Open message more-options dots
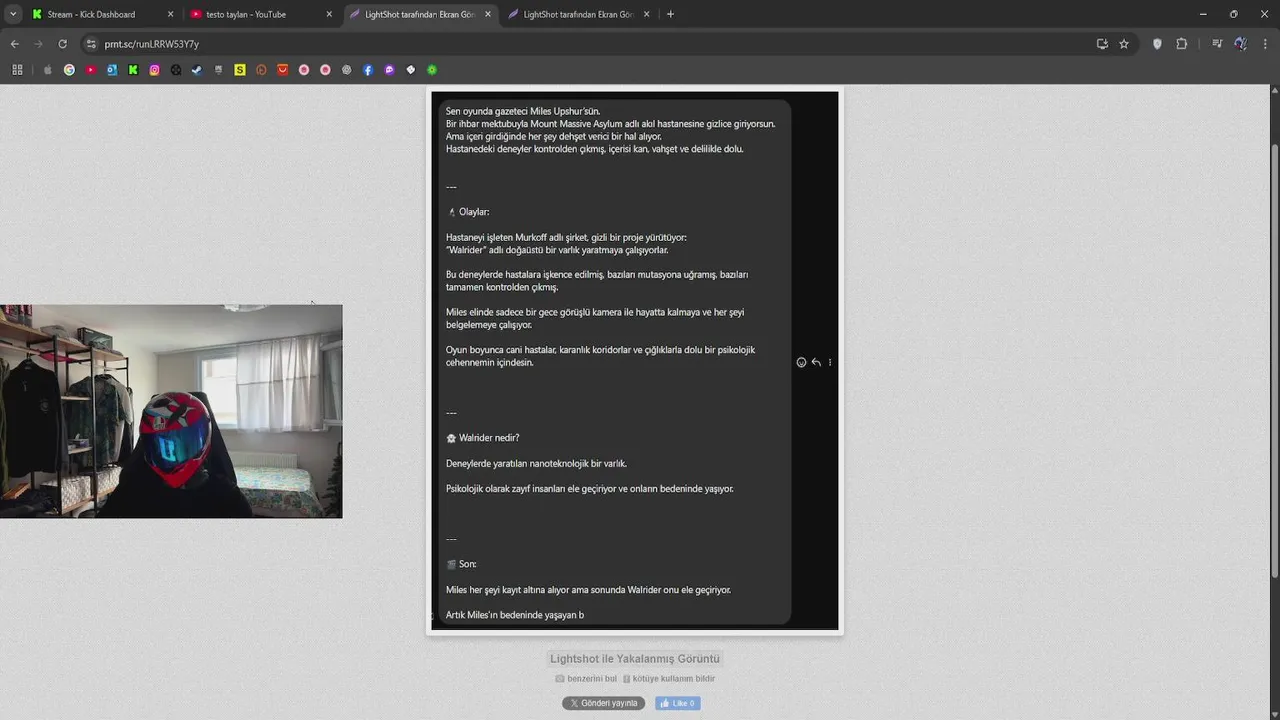This screenshot has width=1280, height=720. point(829,362)
